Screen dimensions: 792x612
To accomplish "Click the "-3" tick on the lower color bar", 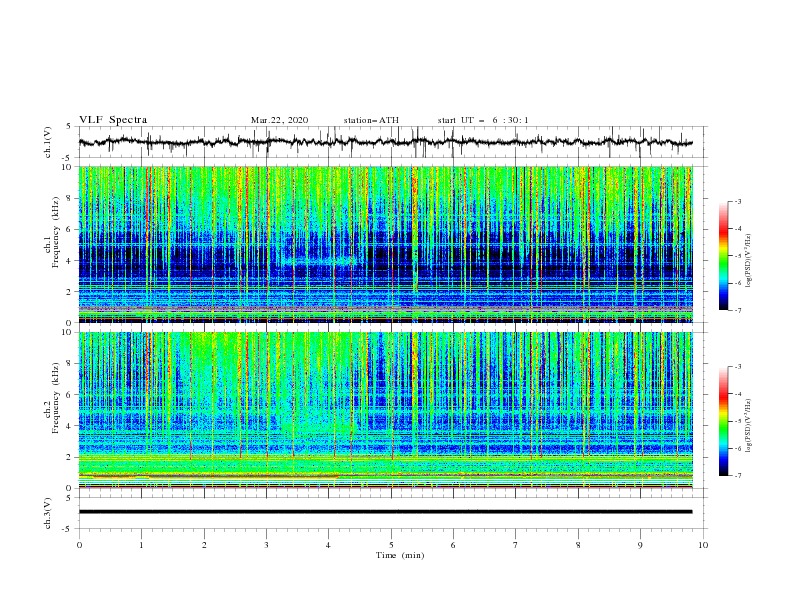I will point(737,367).
